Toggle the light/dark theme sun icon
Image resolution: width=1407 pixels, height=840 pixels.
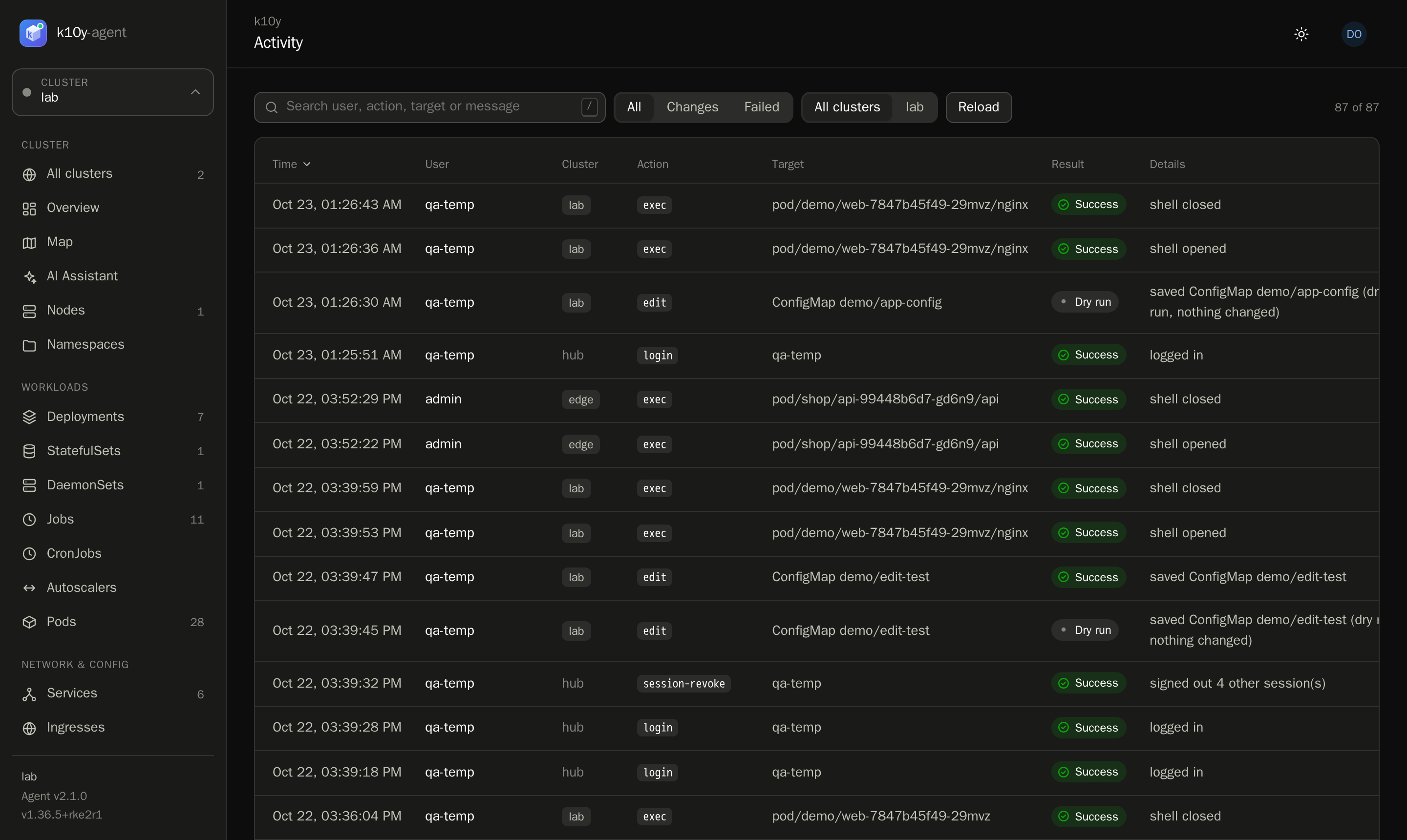(1301, 35)
